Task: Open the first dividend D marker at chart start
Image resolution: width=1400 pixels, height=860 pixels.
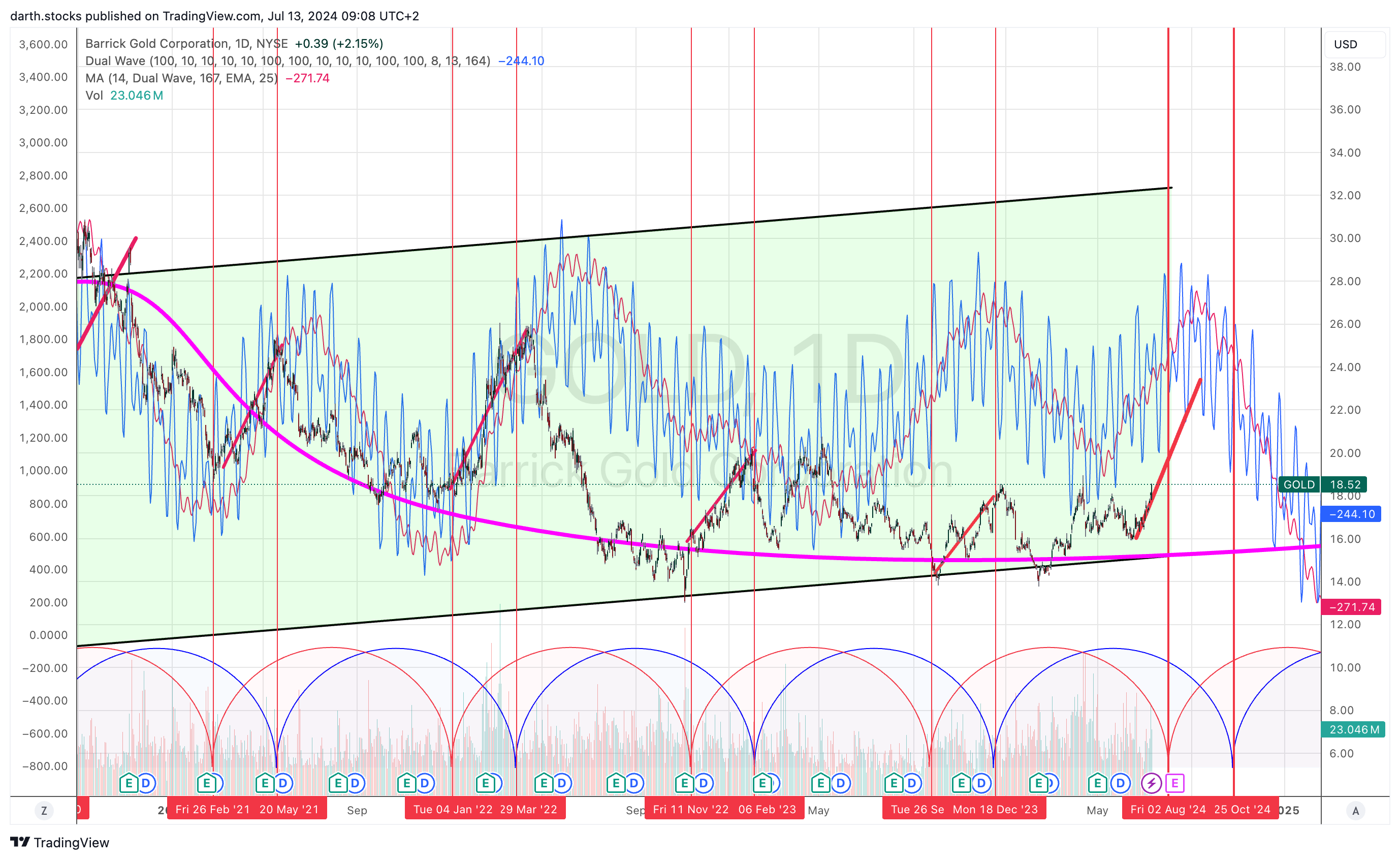Action: (x=145, y=783)
